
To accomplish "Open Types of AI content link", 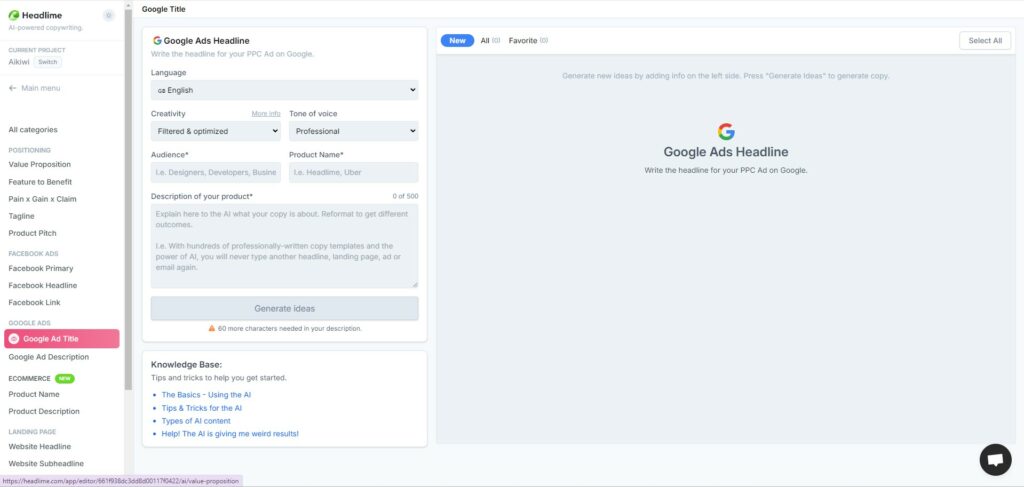I will point(196,421).
